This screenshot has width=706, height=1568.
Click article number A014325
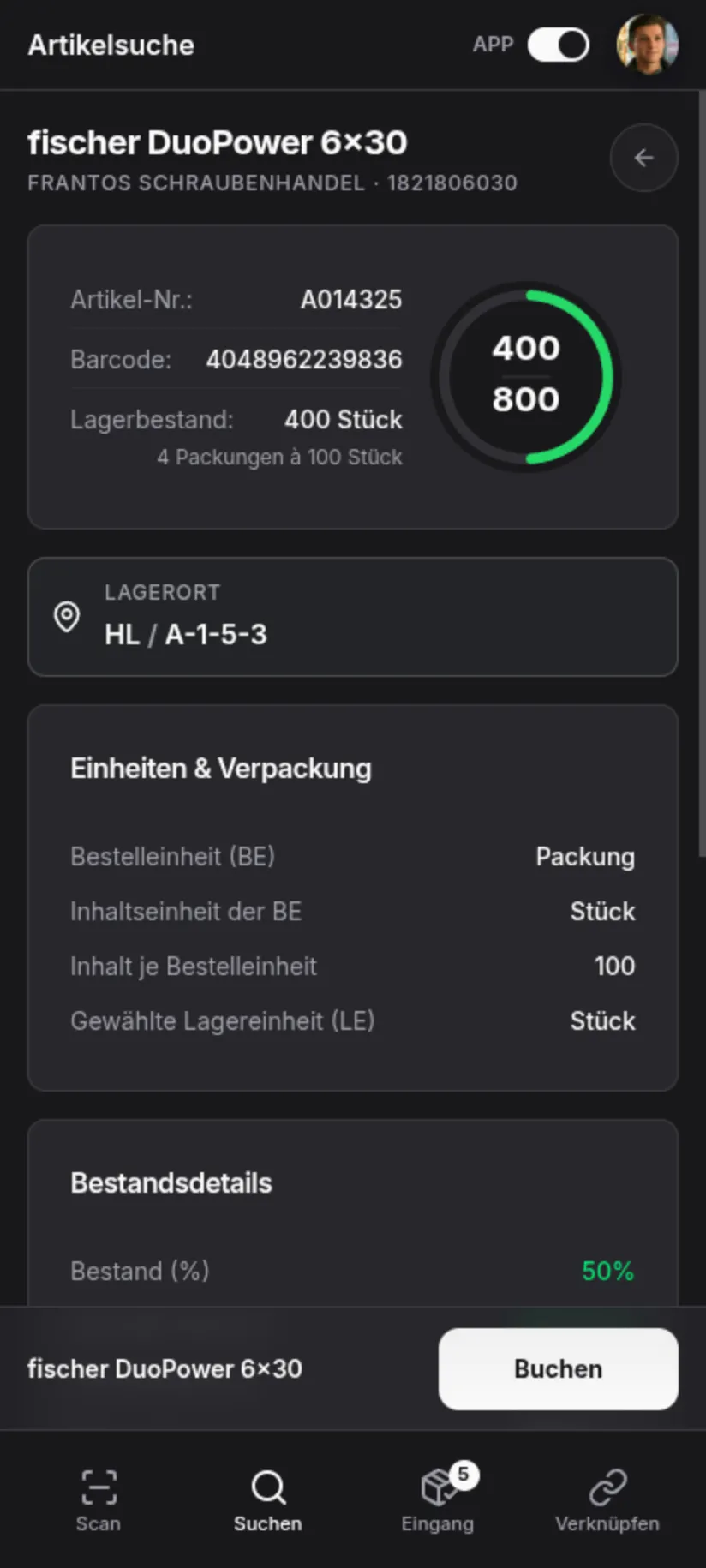click(351, 300)
